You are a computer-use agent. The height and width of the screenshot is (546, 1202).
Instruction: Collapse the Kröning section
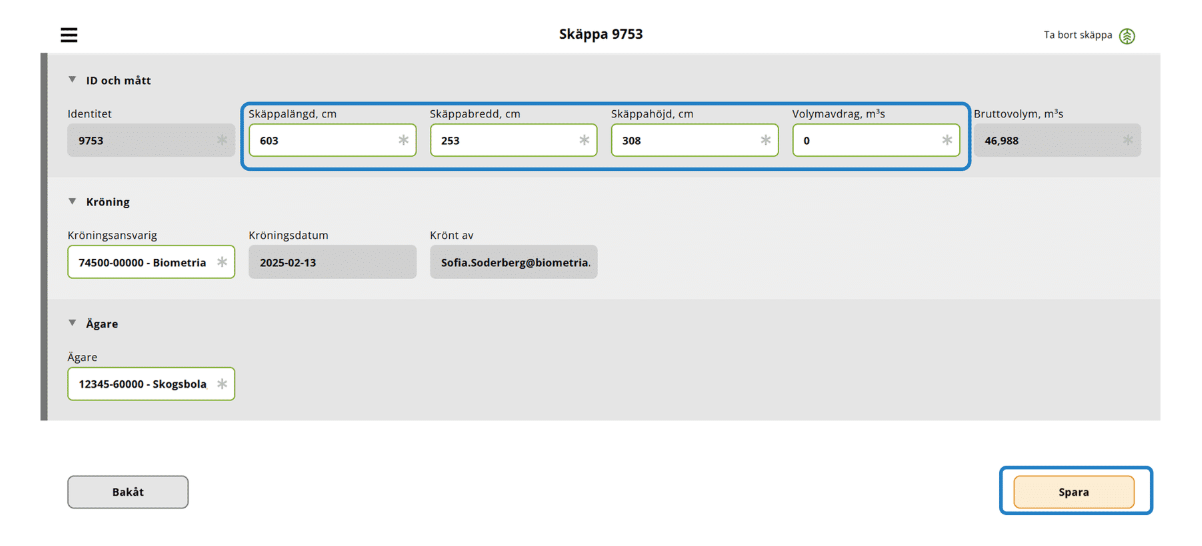(x=72, y=201)
